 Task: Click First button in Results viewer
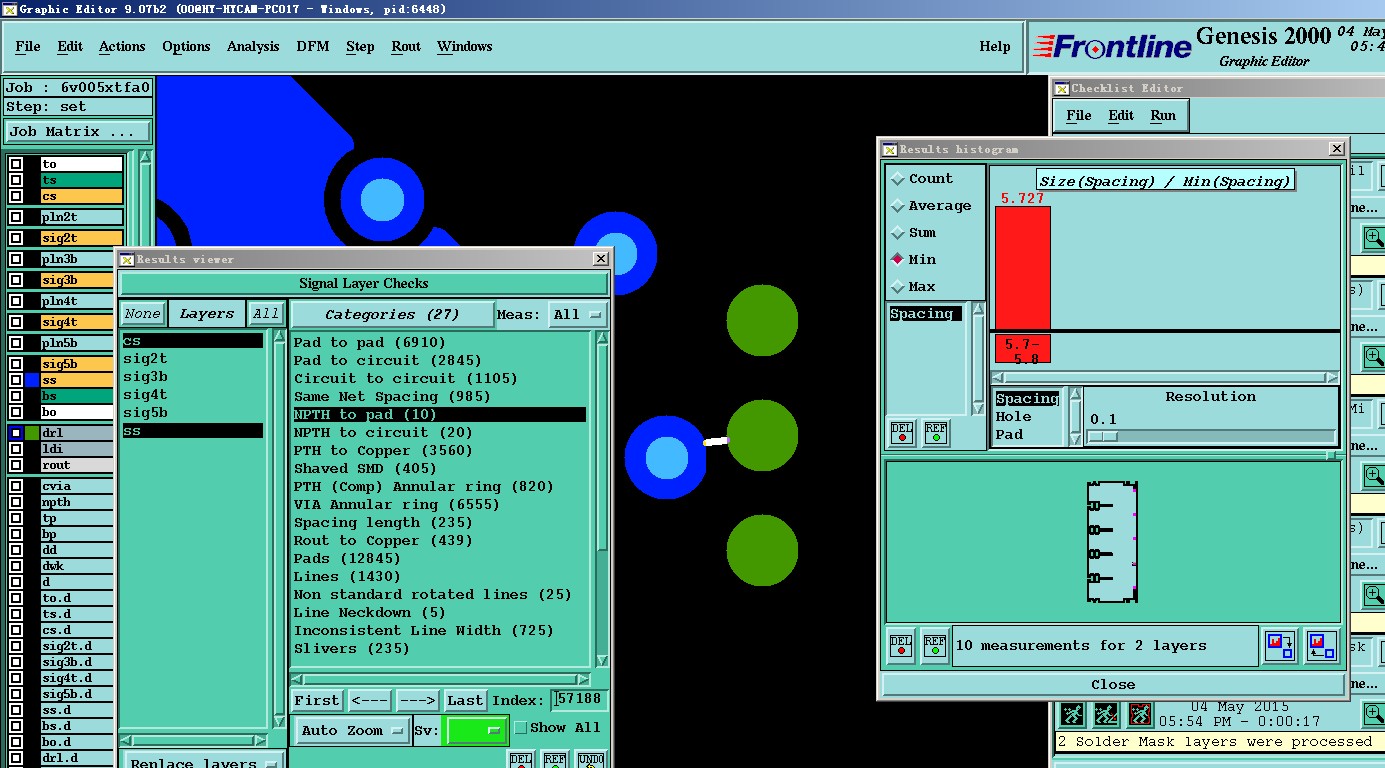[317, 700]
